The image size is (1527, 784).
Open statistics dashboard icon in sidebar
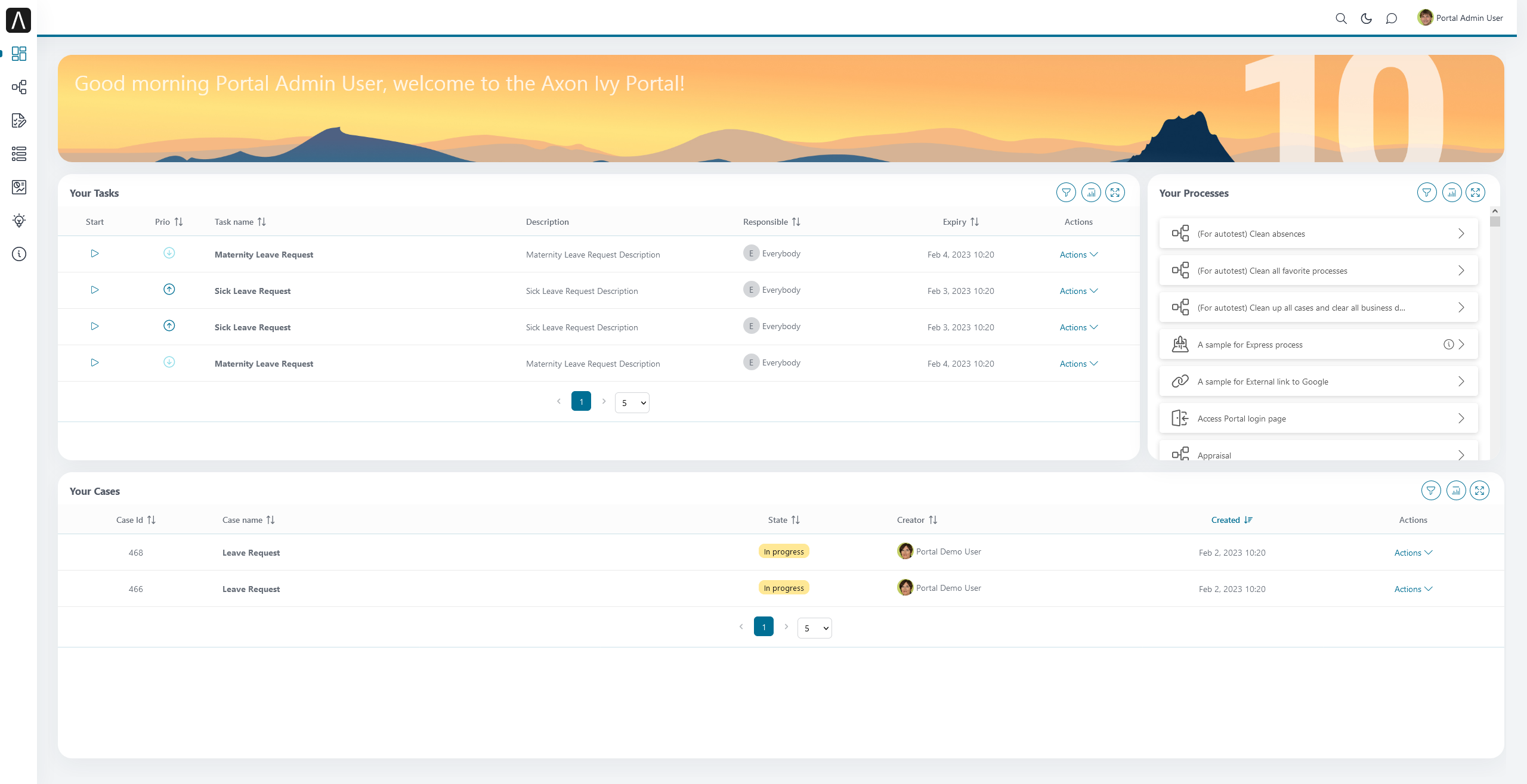click(19, 187)
